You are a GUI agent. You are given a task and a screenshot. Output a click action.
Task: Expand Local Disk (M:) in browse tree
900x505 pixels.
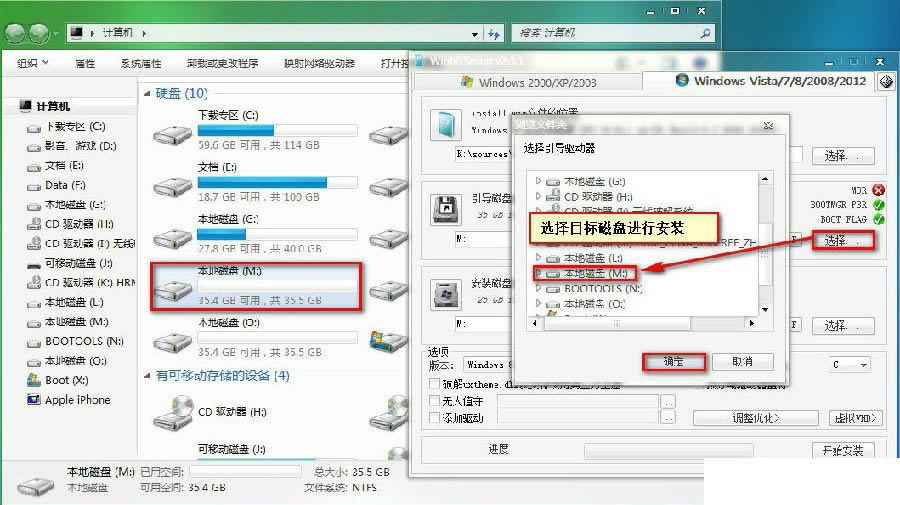pyautogui.click(x=538, y=273)
